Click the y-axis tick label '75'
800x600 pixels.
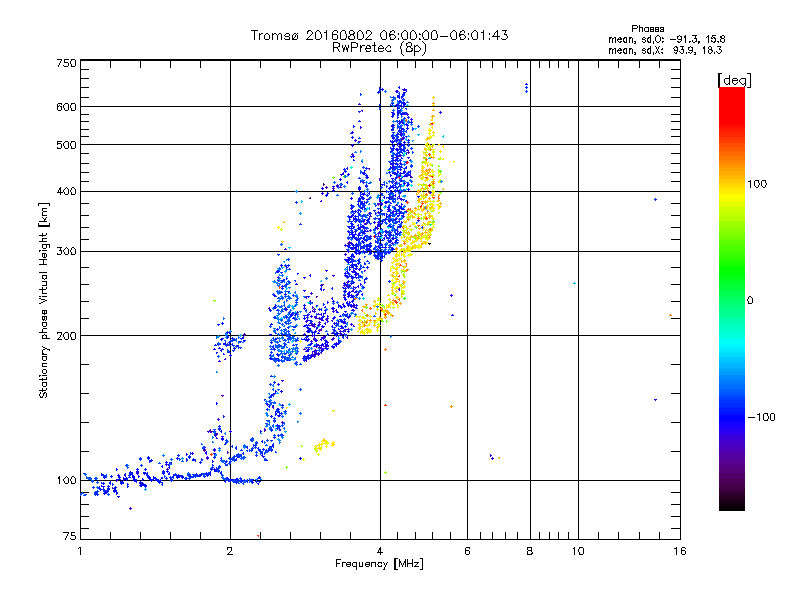(69, 536)
